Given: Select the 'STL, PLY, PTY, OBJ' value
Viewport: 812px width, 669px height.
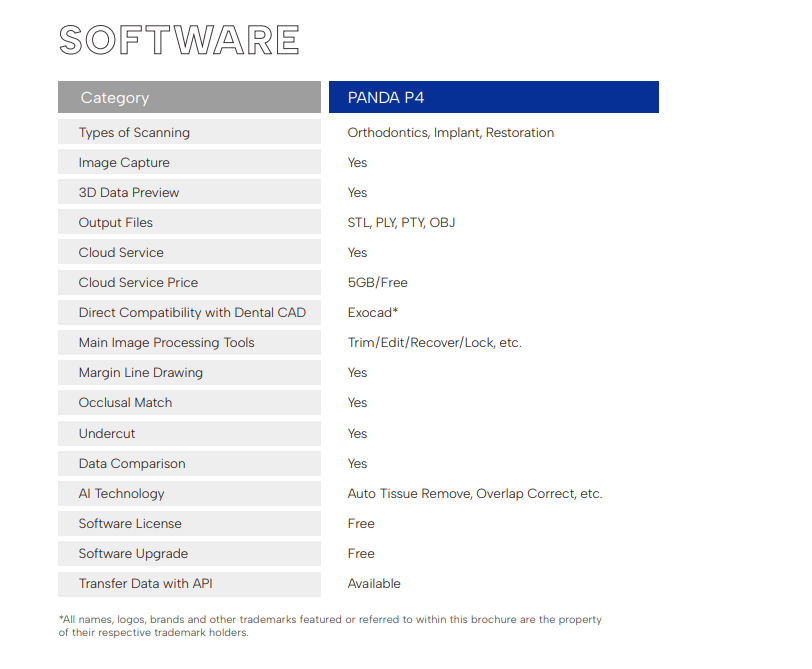Looking at the screenshot, I should click(401, 223).
